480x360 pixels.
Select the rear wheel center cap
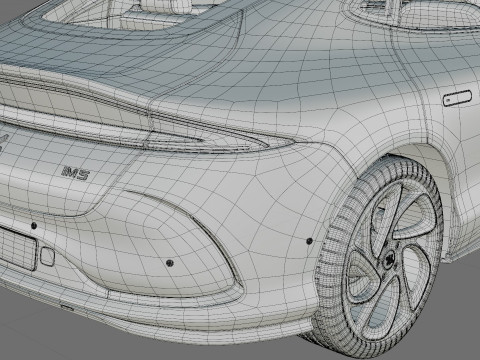390,259
